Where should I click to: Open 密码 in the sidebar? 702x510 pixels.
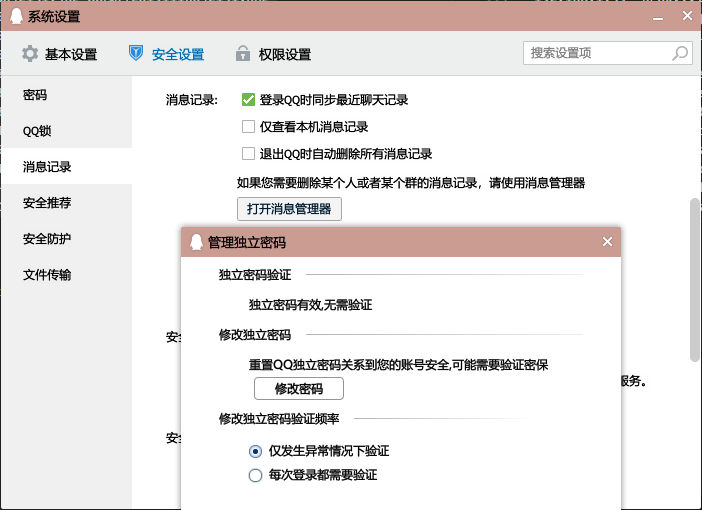point(66,95)
